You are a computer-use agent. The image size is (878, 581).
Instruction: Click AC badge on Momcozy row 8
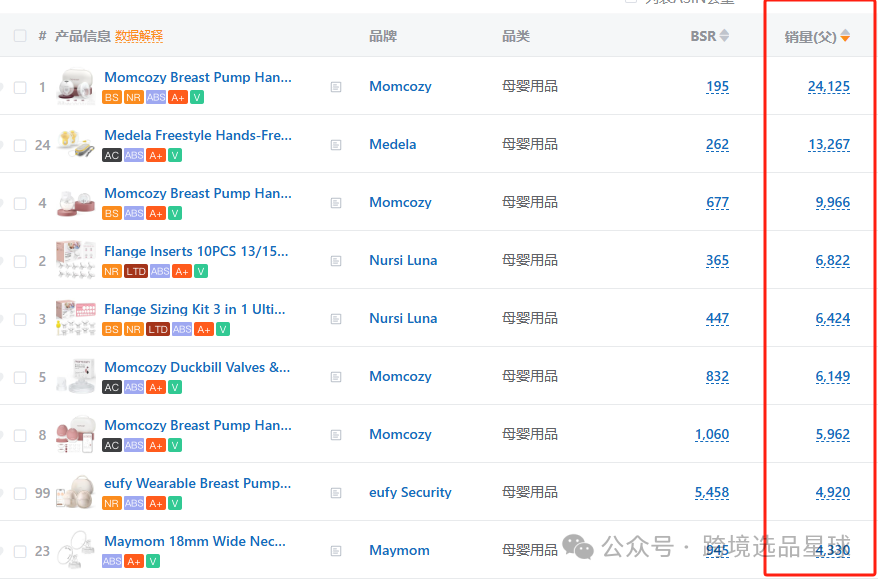coord(111,446)
